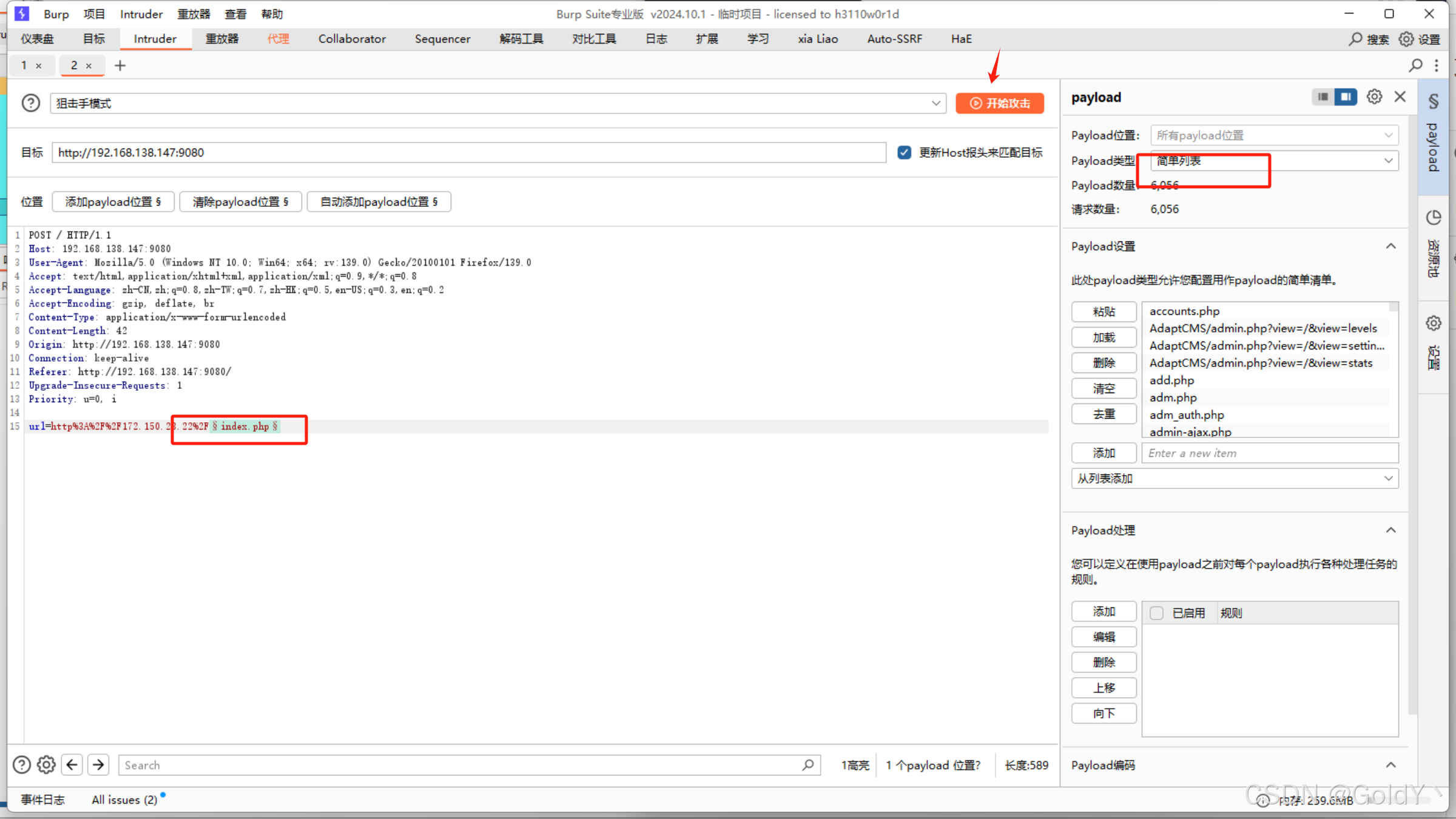Click the back arrow near the search bar
The width and height of the screenshot is (1456, 819).
(x=72, y=765)
